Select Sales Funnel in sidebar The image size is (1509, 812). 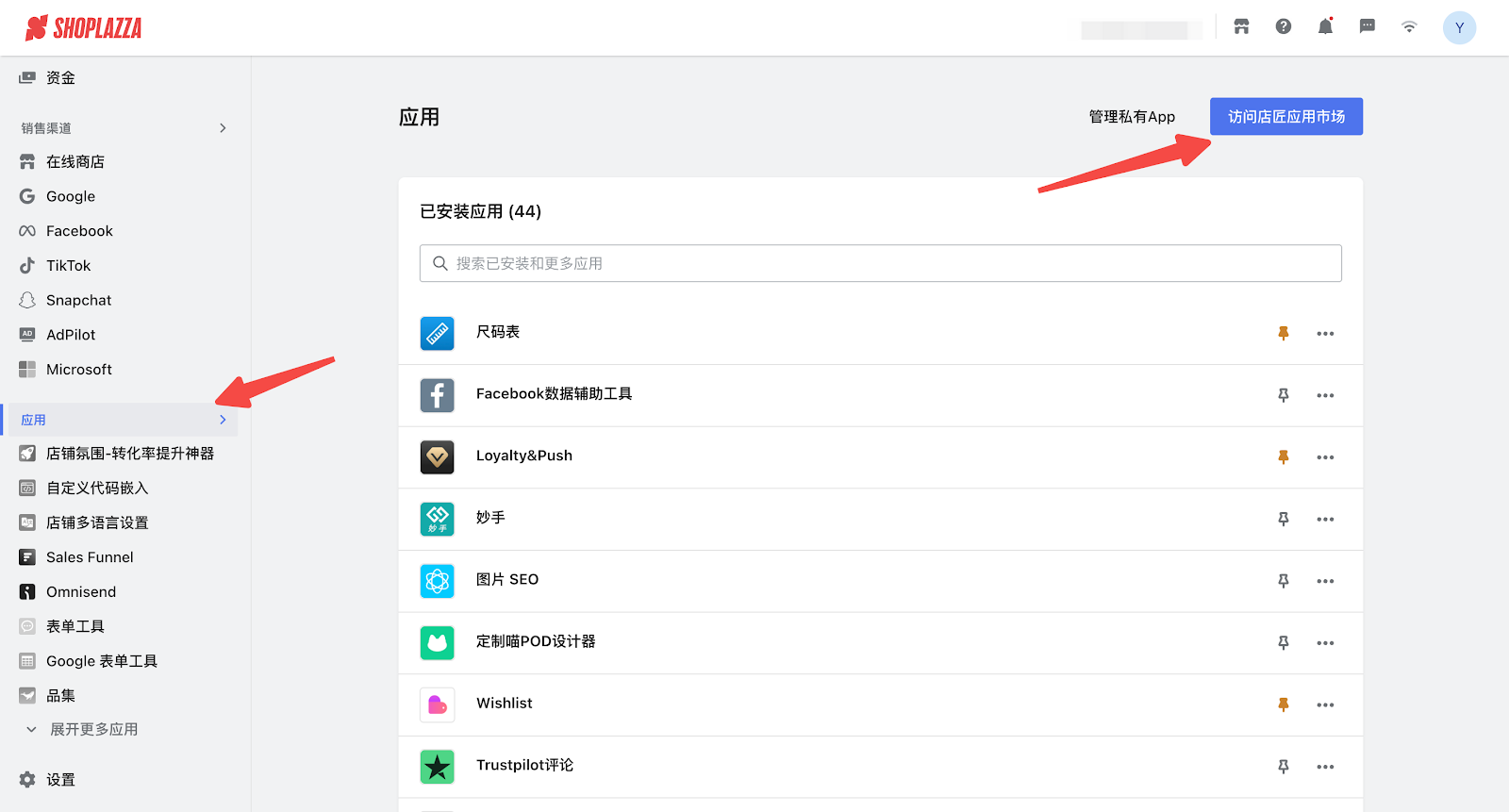[90, 557]
